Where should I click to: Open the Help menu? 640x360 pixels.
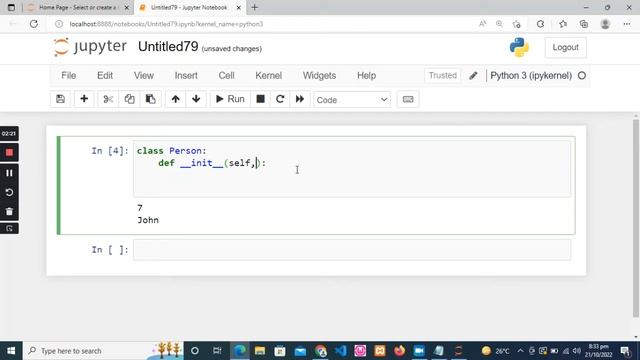click(367, 76)
